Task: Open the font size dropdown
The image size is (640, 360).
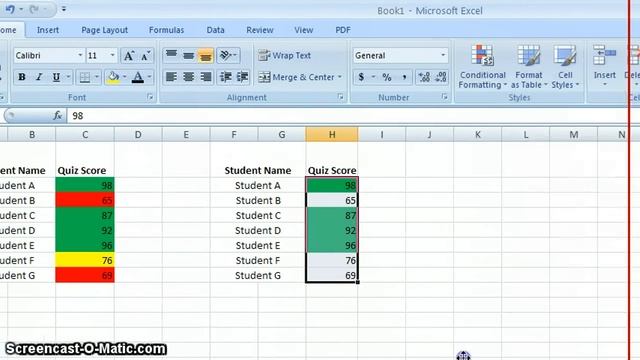Action: click(x=112, y=55)
